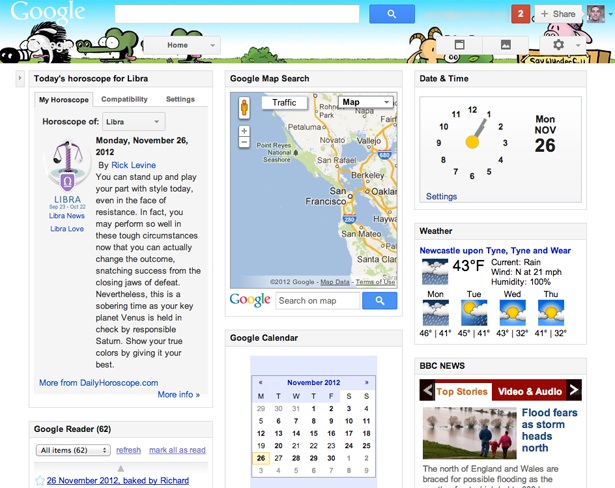Click the profile avatar picture

click(596, 14)
